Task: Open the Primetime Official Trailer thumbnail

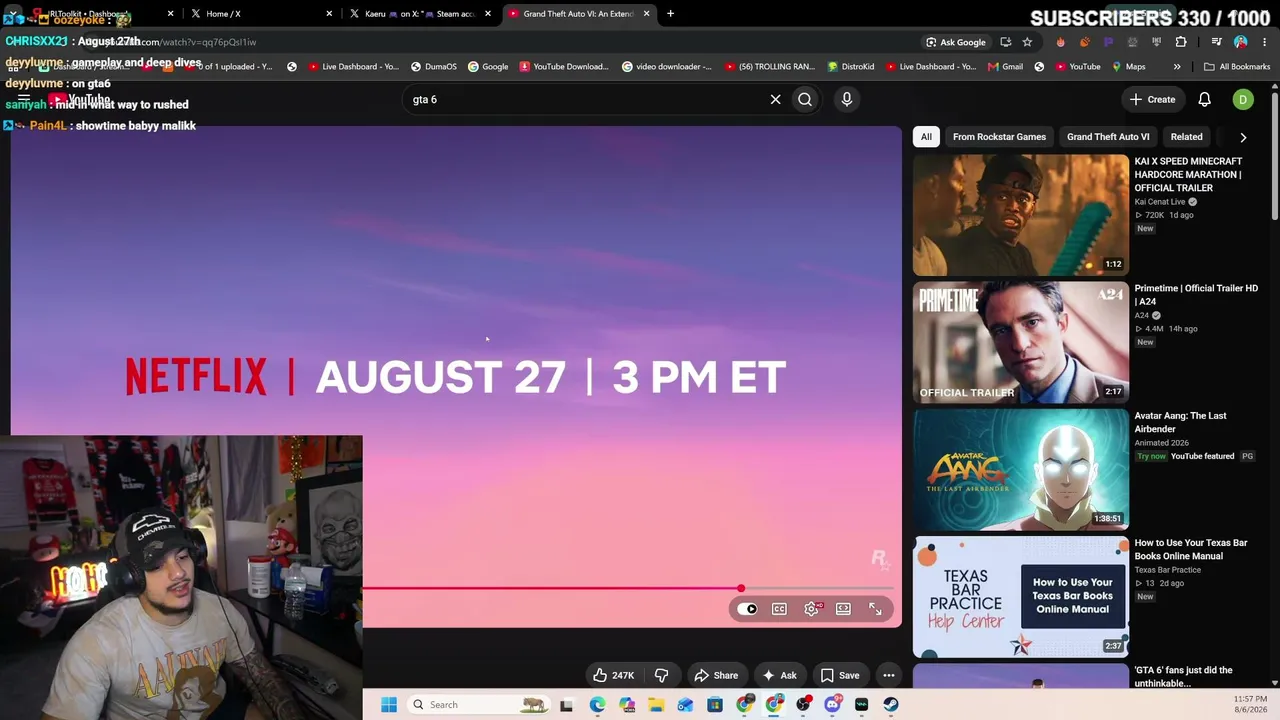Action: coord(1021,342)
